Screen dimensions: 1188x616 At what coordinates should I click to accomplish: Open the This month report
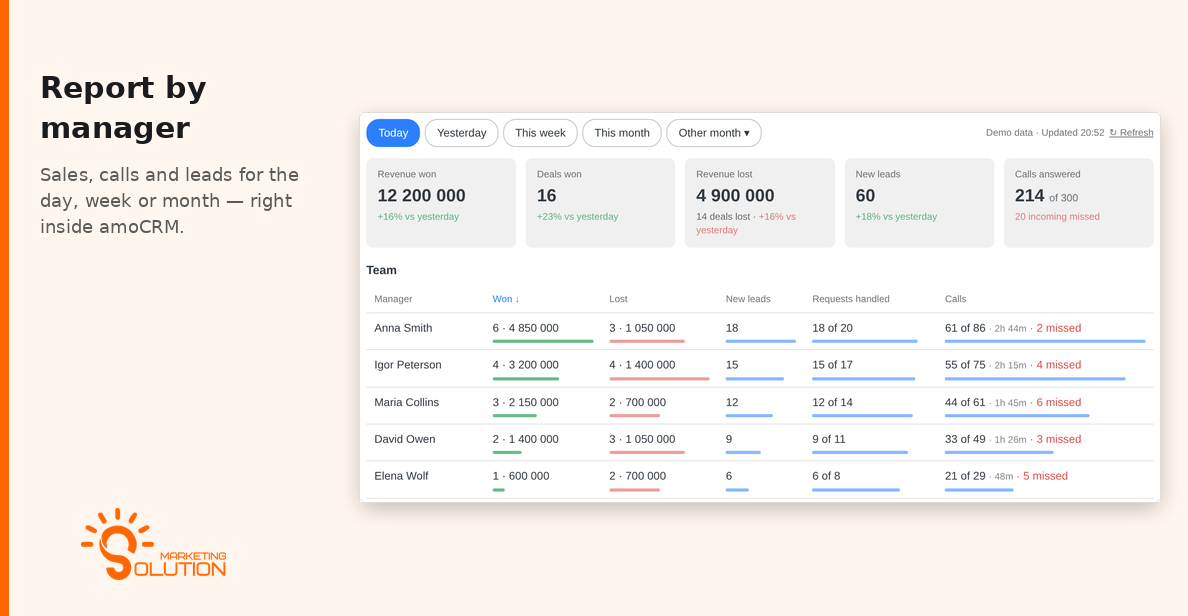[x=622, y=133]
